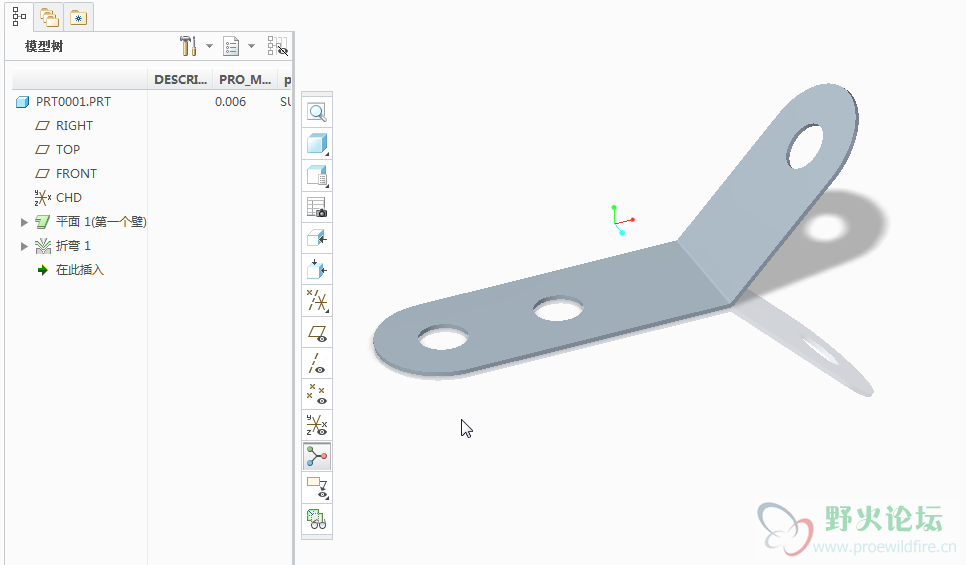Click the 折弯 1 bend feature icon
The width and height of the screenshot is (966, 565).
coord(43,246)
